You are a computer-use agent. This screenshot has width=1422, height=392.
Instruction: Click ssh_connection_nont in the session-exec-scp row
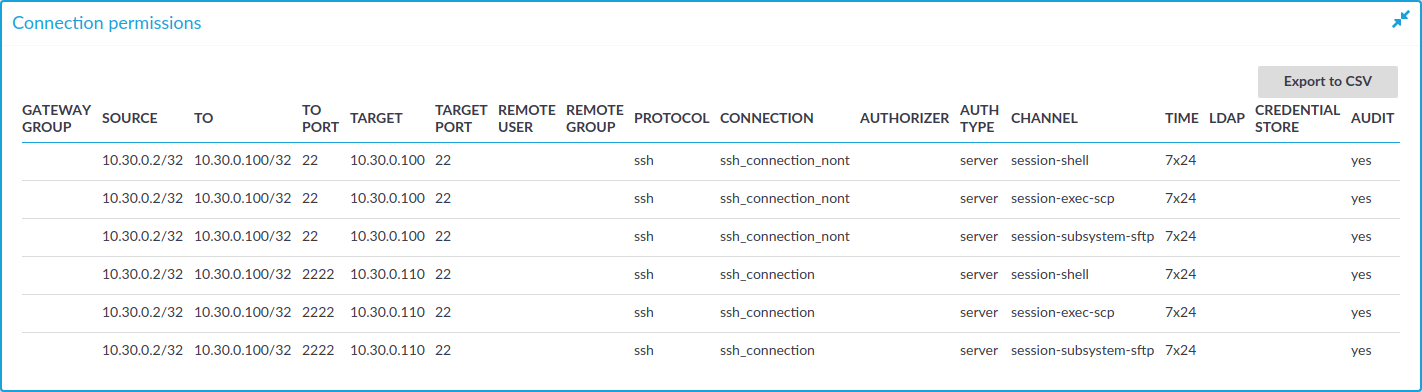click(x=785, y=198)
